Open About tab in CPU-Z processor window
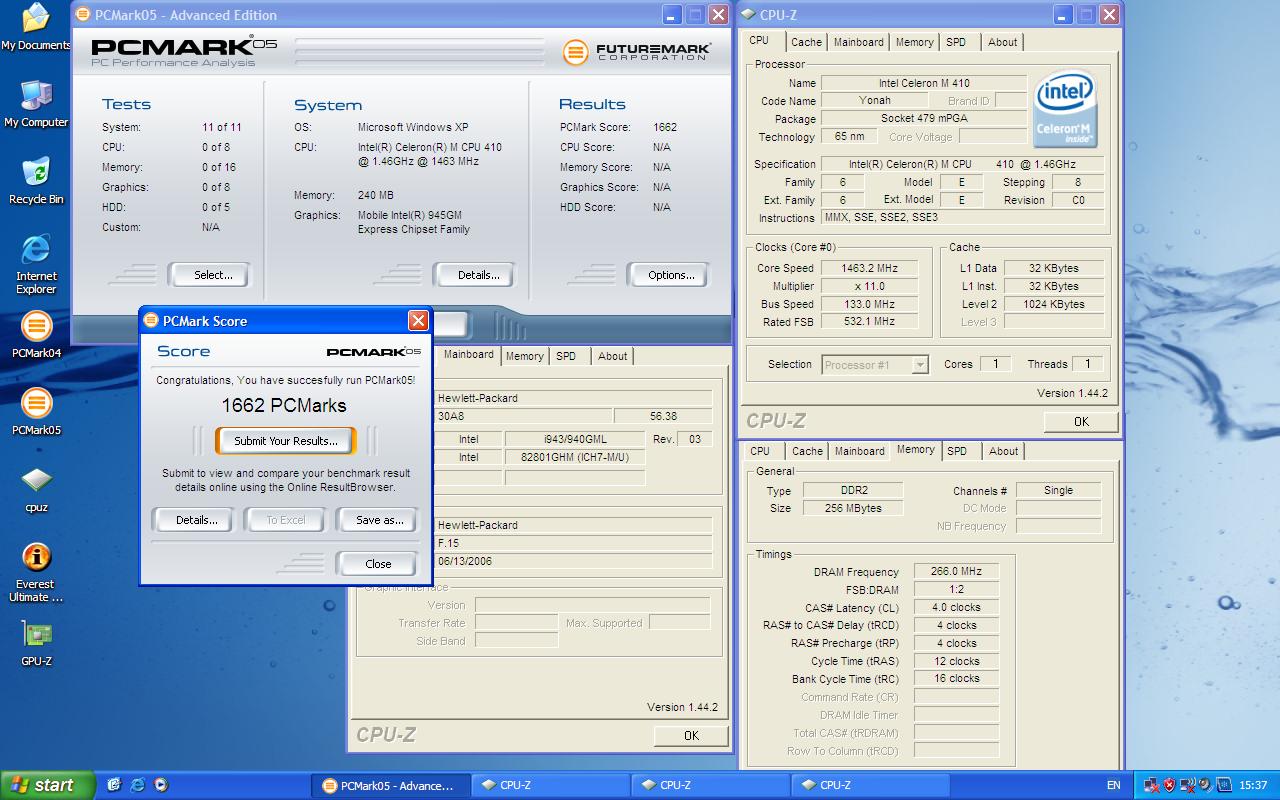This screenshot has height=800, width=1280. [x=1002, y=42]
